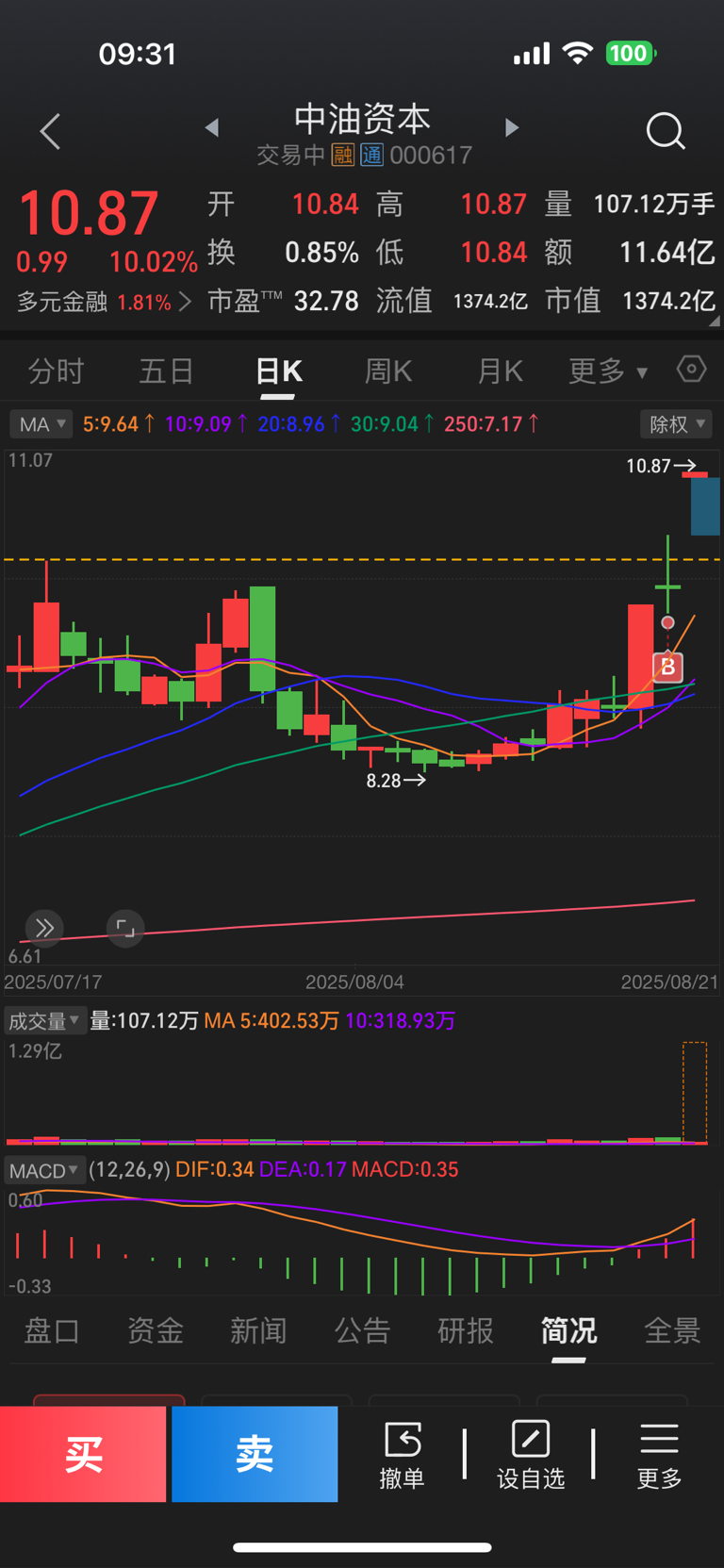724x1568 pixels.
Task: Switch to the 周K tab
Action: click(388, 371)
